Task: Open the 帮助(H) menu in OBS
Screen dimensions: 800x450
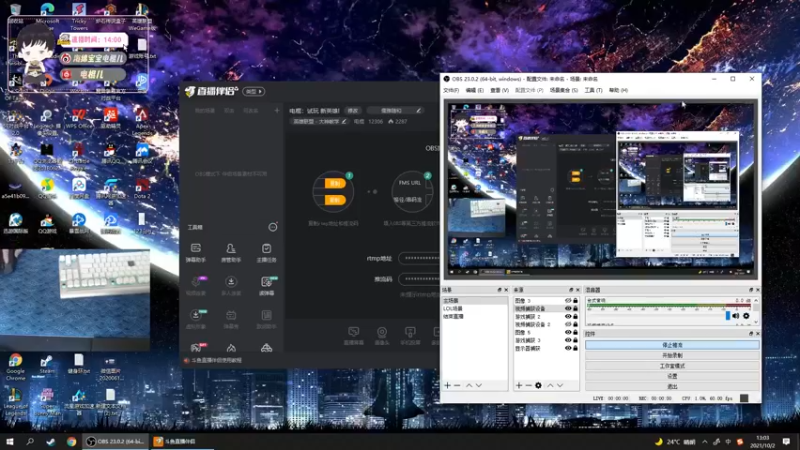Action: (618, 90)
